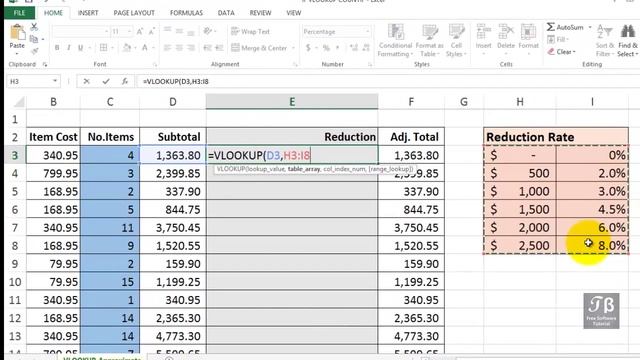Expand the Name Box dropdown arrow
640x360 pixels.
point(55,81)
